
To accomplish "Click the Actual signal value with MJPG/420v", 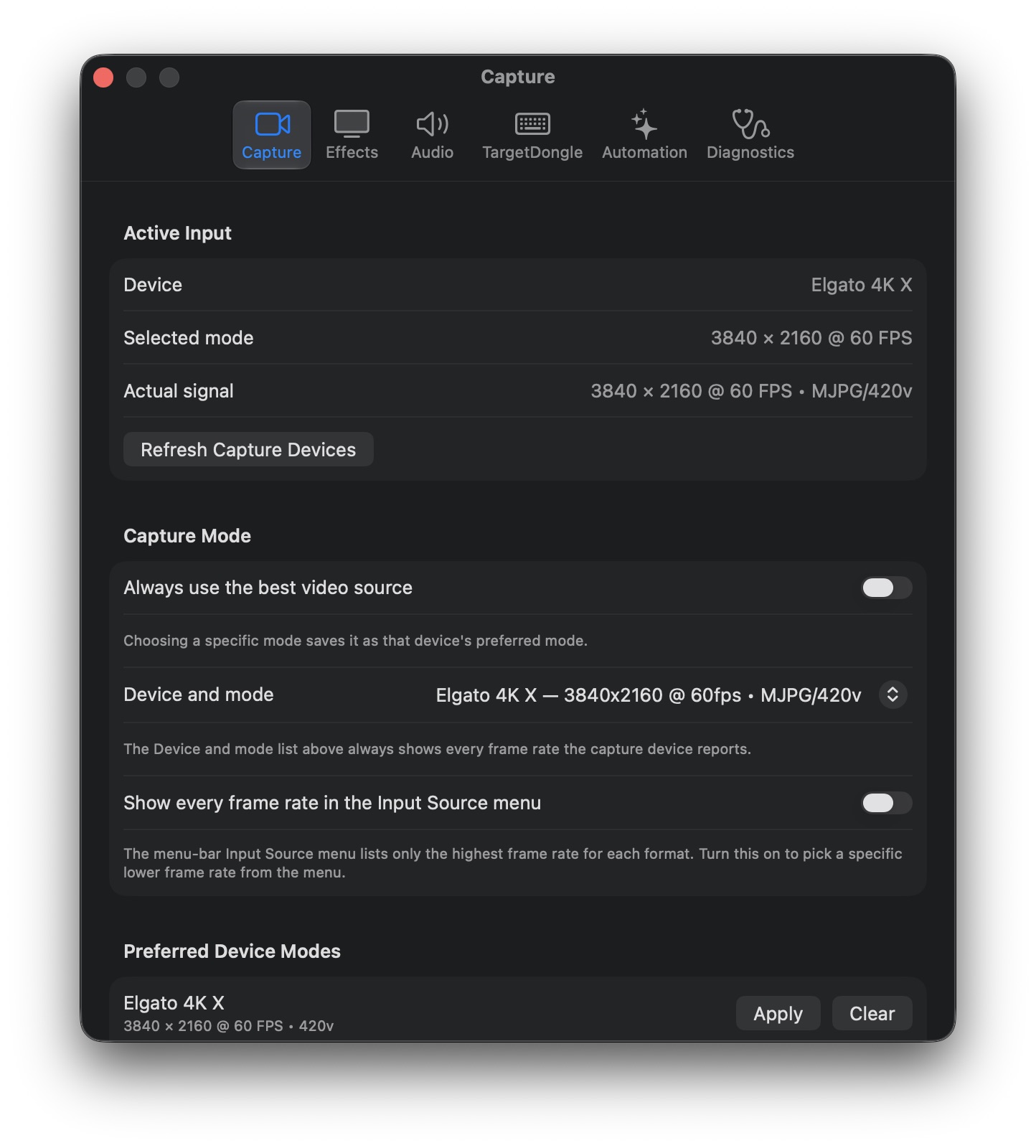I will coord(751,391).
